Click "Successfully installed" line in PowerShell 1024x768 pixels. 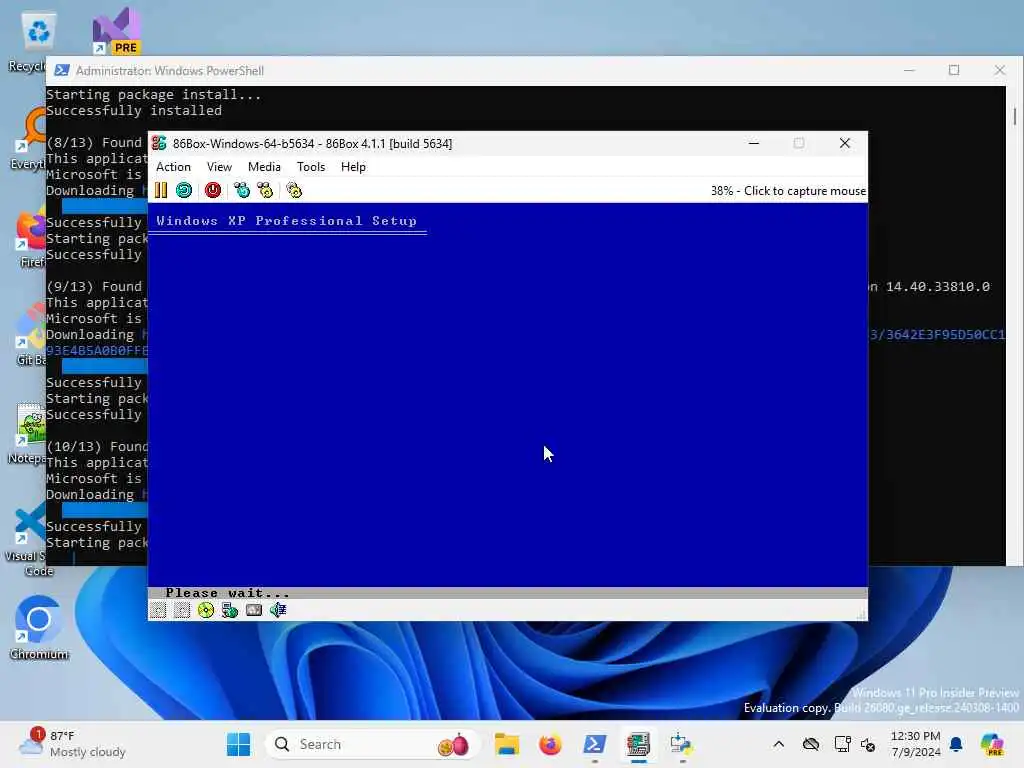click(x=134, y=110)
